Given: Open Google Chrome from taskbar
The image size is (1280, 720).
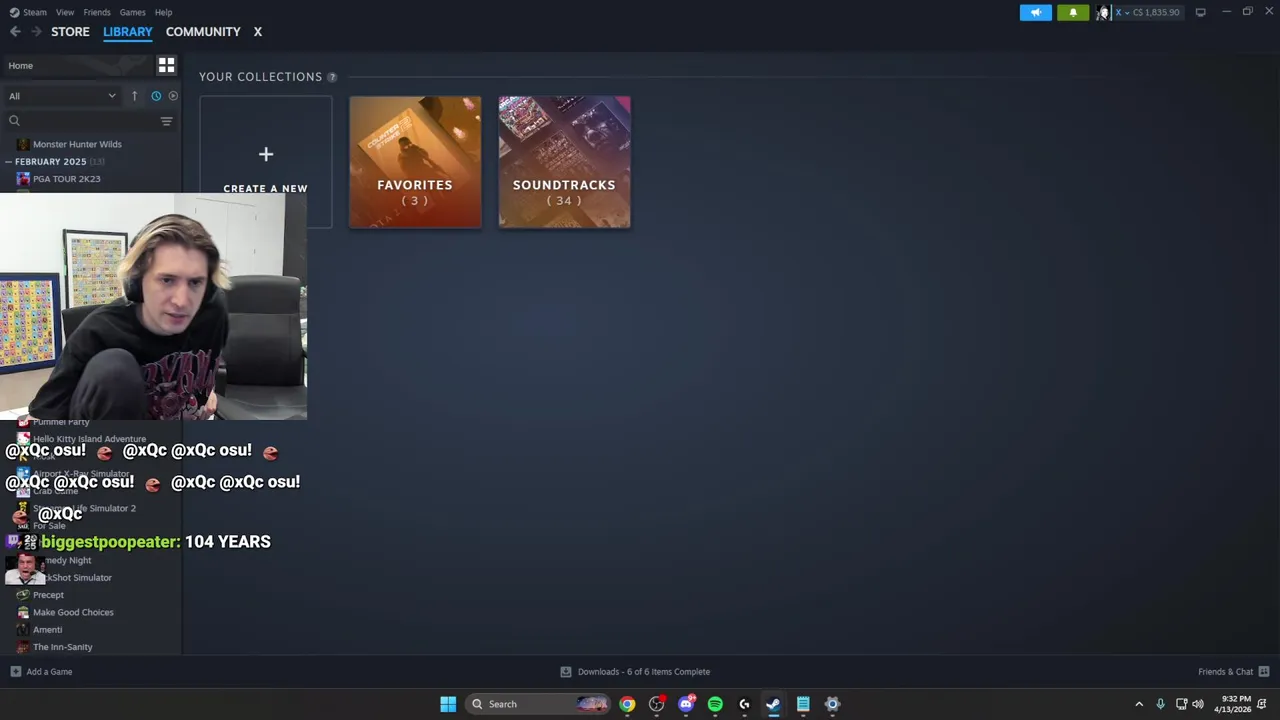Looking at the screenshot, I should tap(627, 704).
